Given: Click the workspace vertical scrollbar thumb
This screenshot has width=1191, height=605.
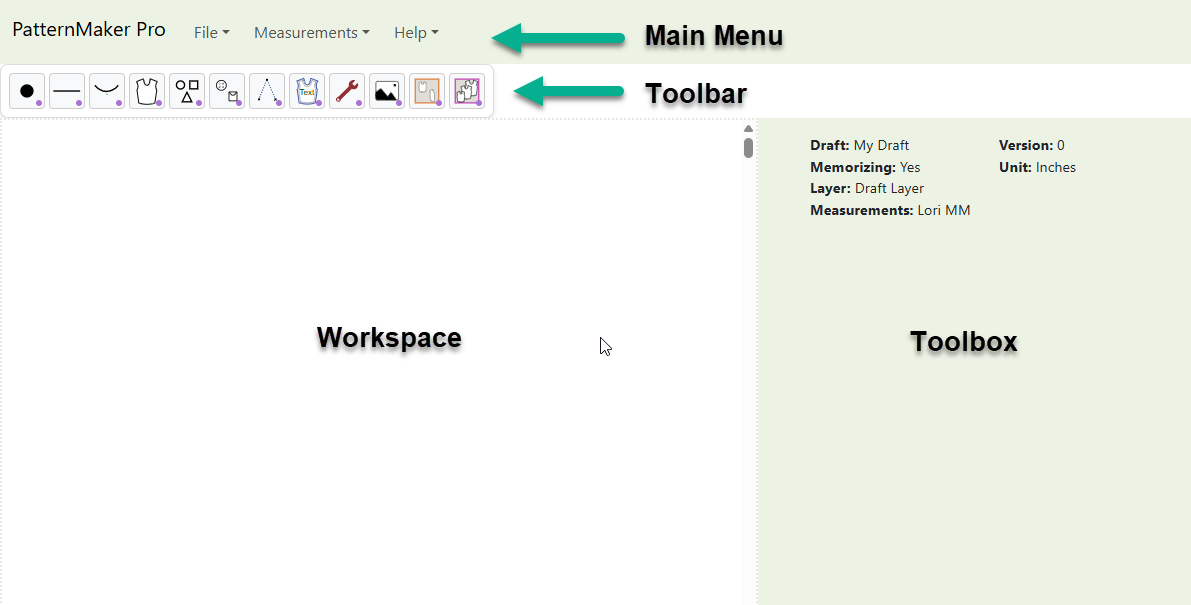Looking at the screenshot, I should (x=748, y=147).
